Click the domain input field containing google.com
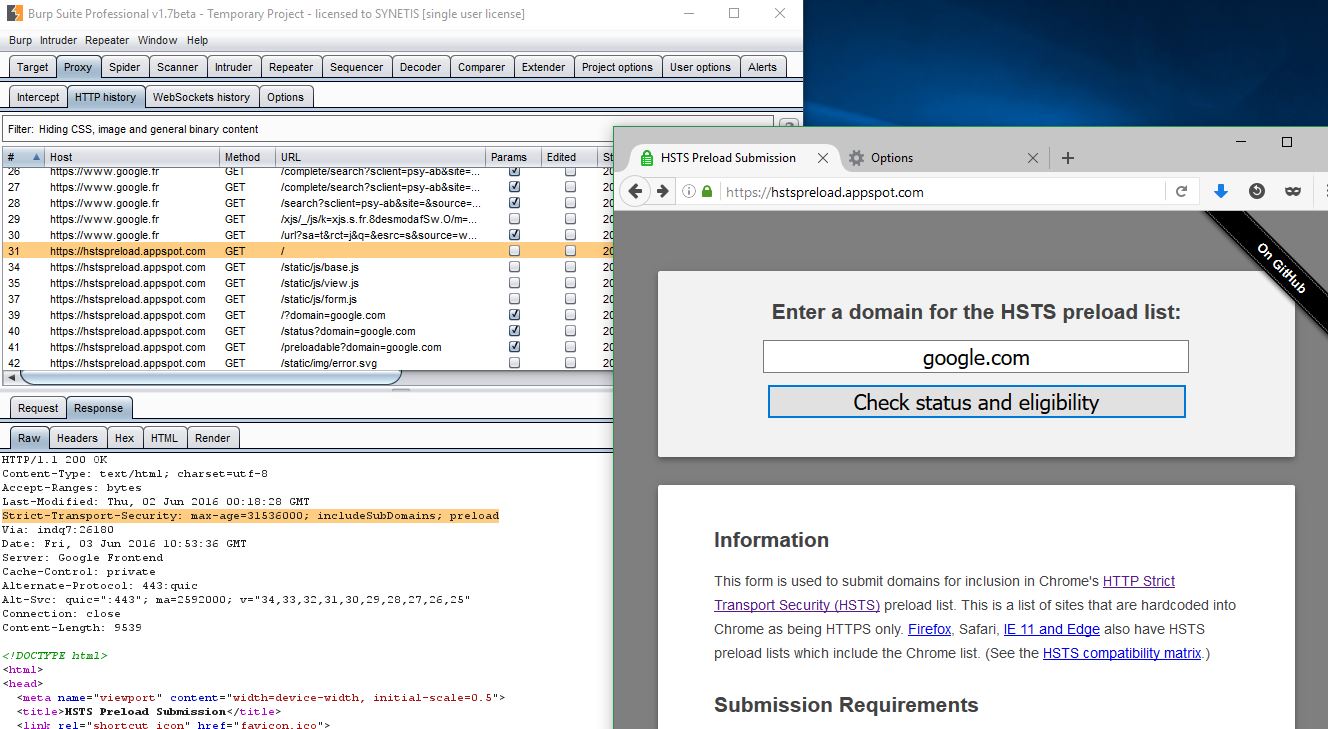 click(976, 357)
